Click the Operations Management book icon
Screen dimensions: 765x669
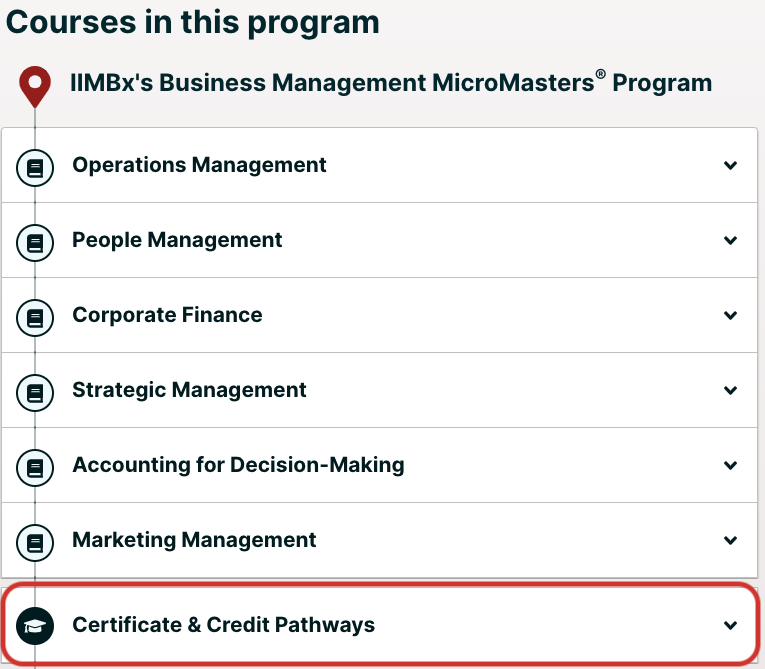tap(35, 168)
